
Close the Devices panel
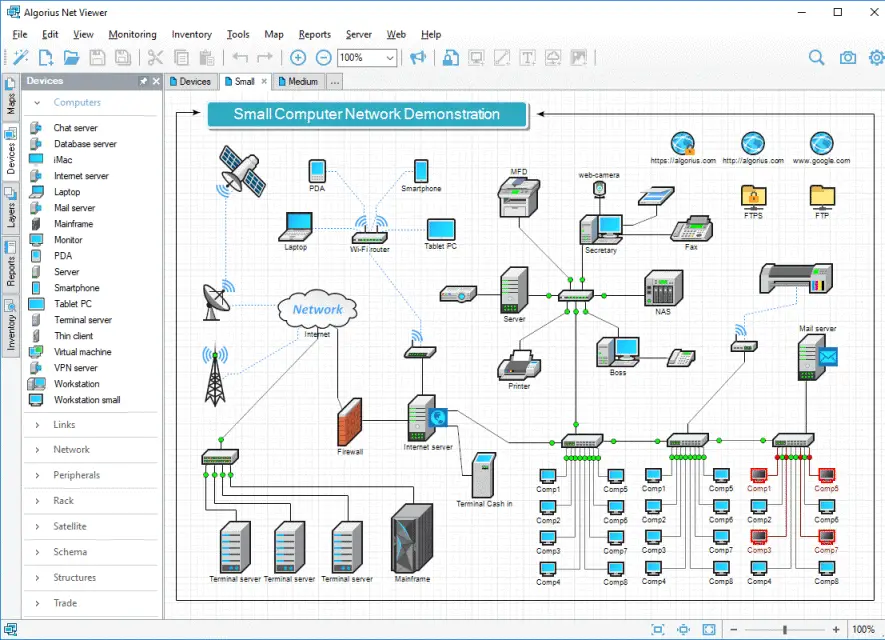click(x=156, y=81)
